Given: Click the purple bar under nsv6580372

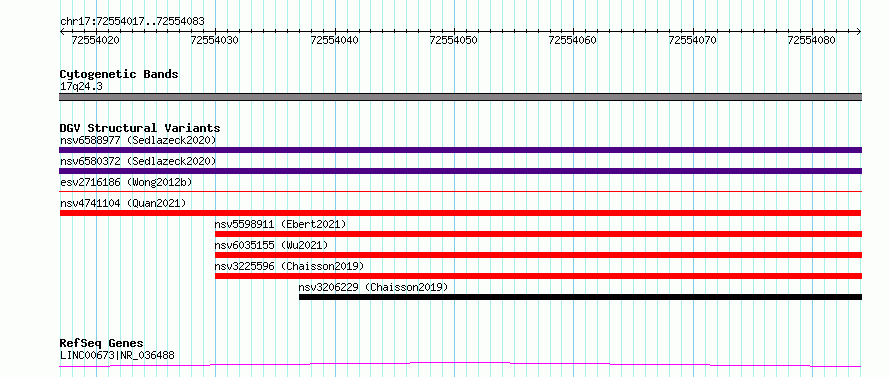Looking at the screenshot, I should coord(460,171).
